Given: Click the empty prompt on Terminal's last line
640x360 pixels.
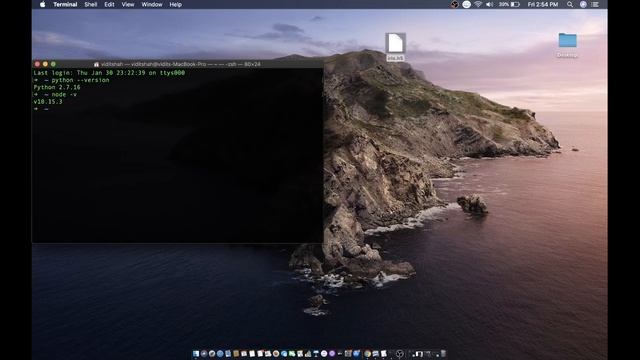Looking at the screenshot, I should pos(41,109).
